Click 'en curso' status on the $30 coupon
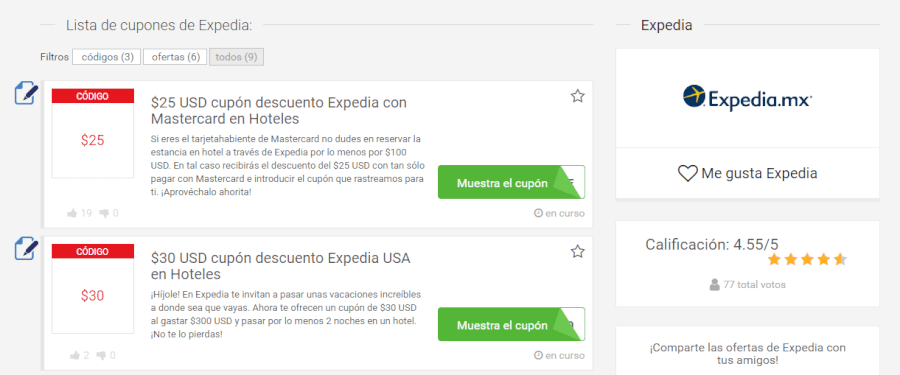This screenshot has width=900, height=375. pos(565,355)
